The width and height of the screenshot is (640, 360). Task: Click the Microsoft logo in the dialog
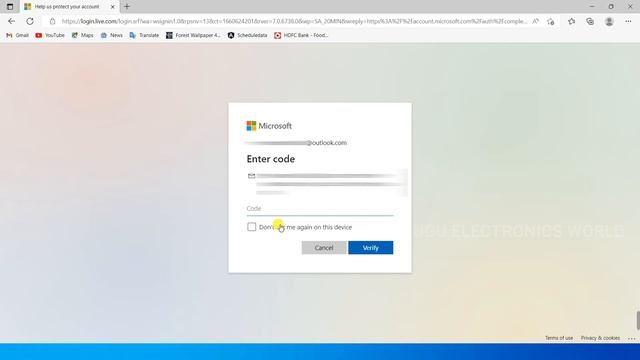(x=269, y=126)
